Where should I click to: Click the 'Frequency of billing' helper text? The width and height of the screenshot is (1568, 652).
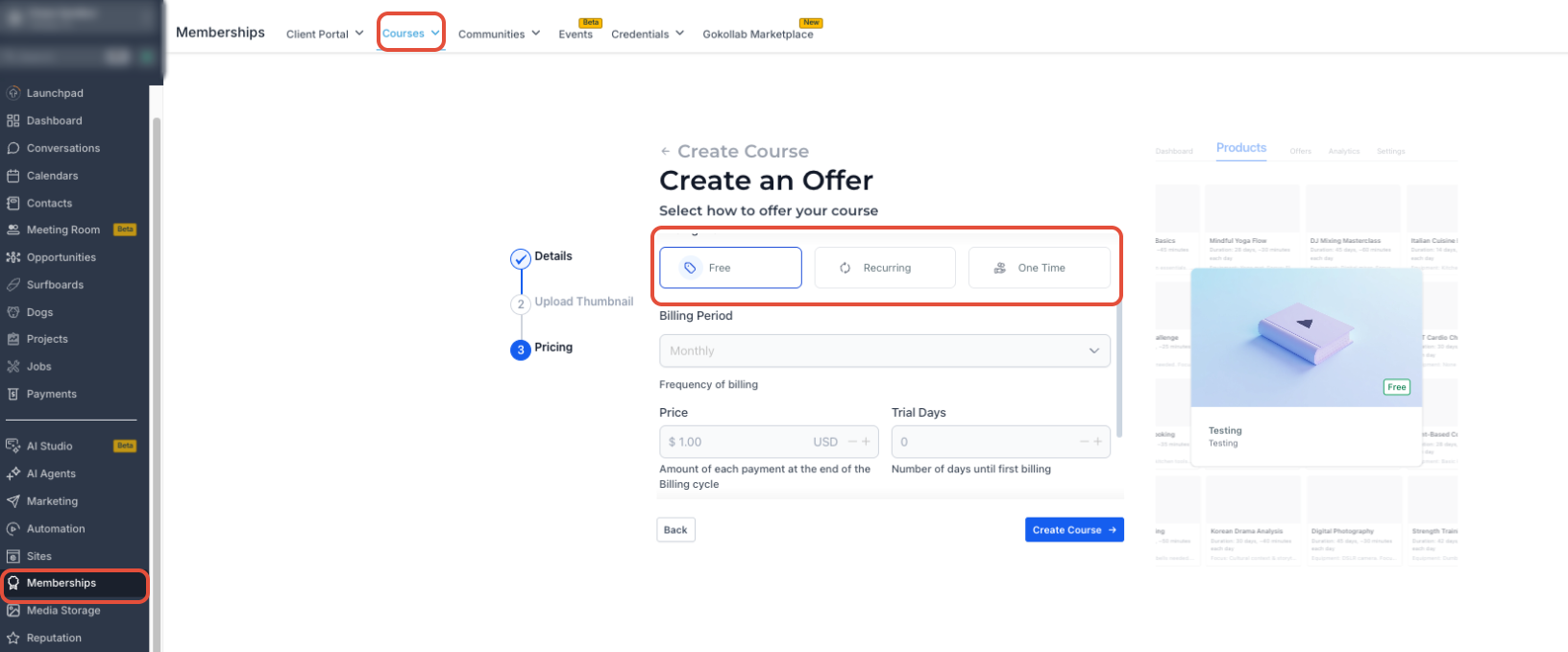click(708, 385)
